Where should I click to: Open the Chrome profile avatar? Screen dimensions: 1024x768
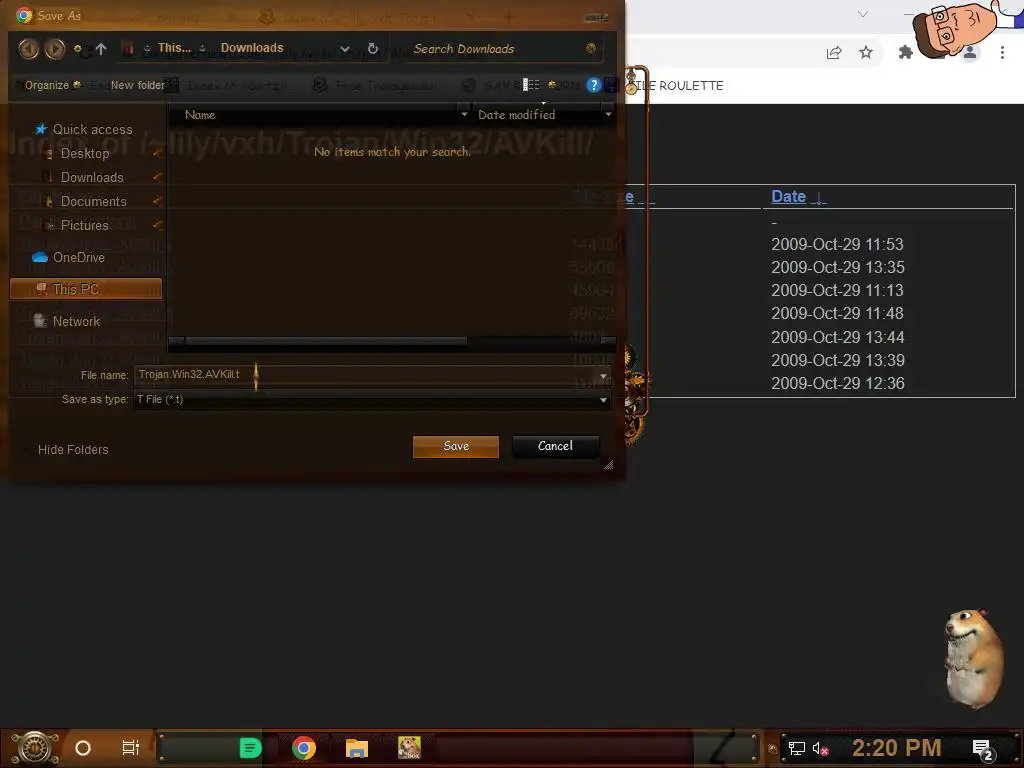point(970,52)
